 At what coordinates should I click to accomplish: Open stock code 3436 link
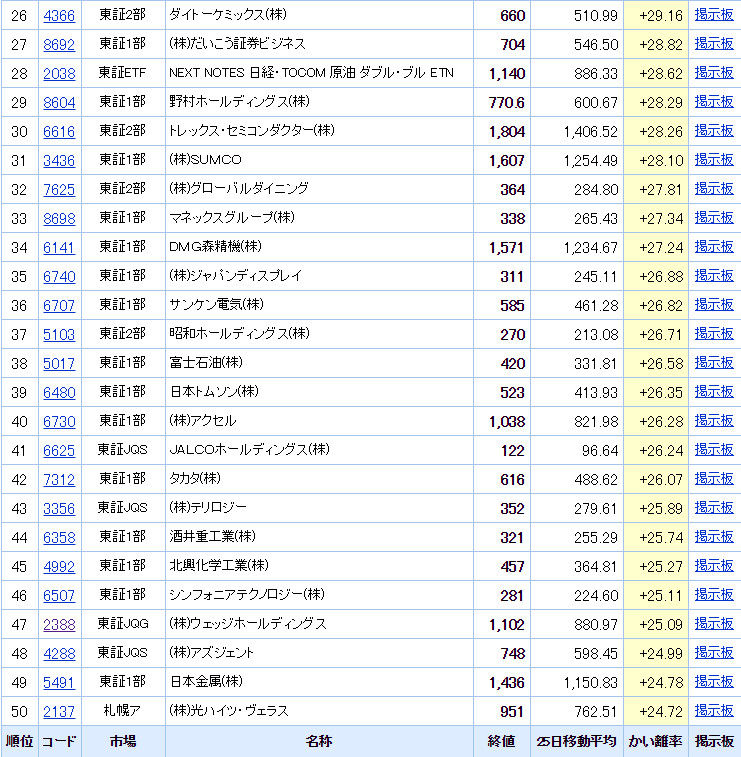pyautogui.click(x=59, y=161)
